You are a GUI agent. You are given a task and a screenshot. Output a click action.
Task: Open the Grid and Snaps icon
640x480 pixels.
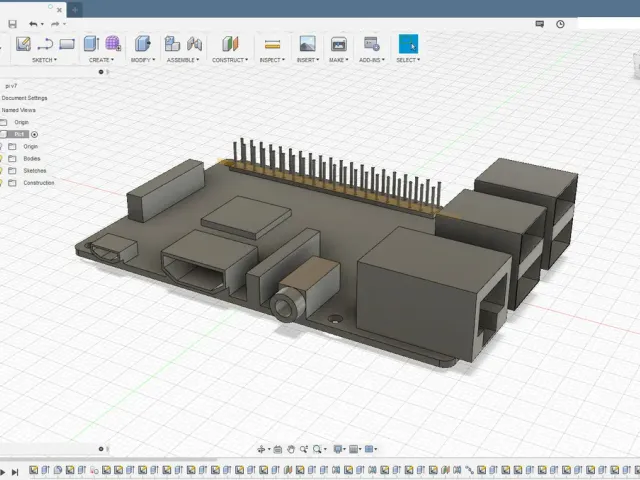(x=353, y=449)
